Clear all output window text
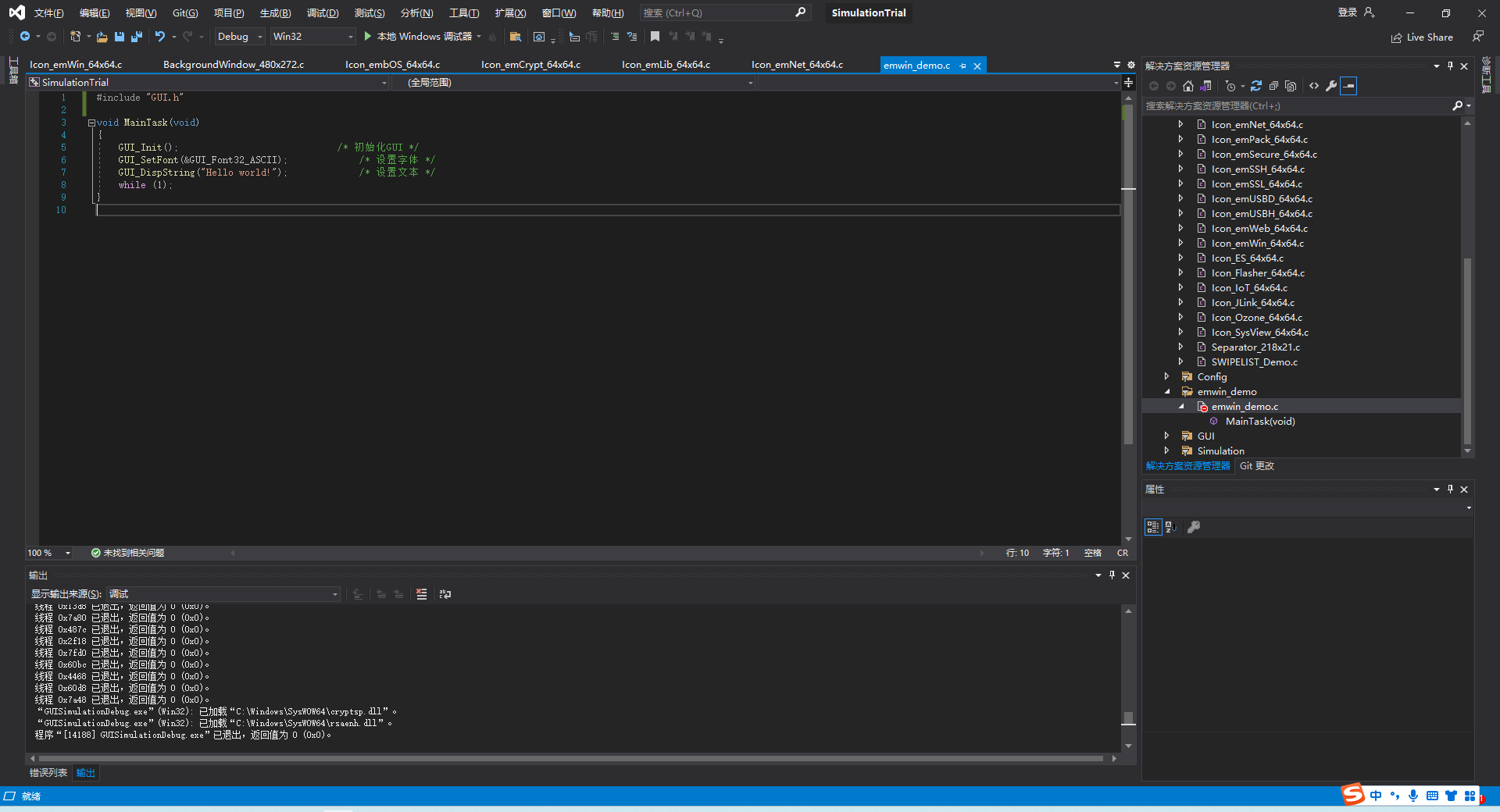 [422, 594]
